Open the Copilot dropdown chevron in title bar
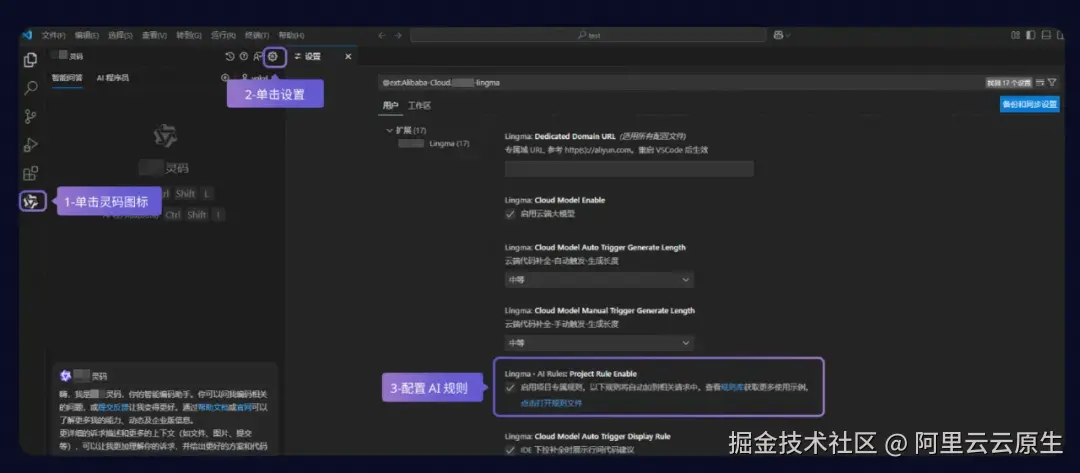 788,35
